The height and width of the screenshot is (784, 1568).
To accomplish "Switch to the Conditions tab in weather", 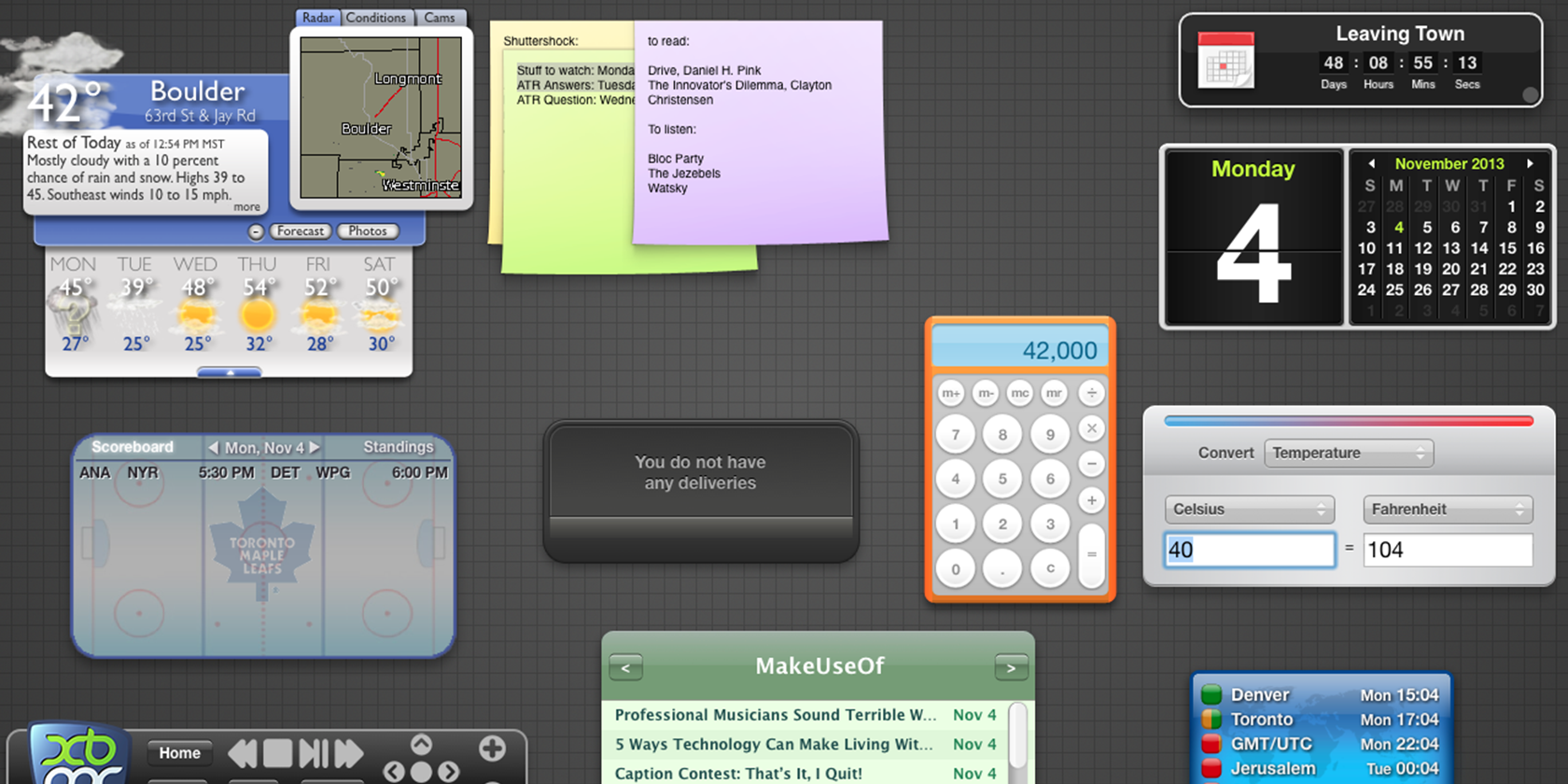I will coord(375,18).
